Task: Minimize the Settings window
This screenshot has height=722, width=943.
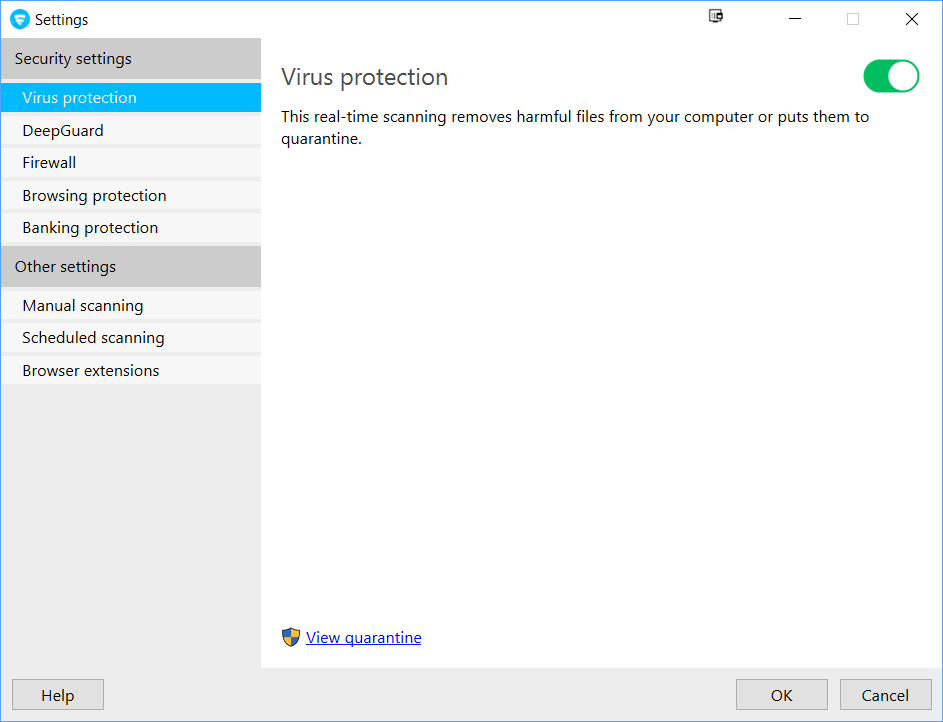Action: point(795,19)
